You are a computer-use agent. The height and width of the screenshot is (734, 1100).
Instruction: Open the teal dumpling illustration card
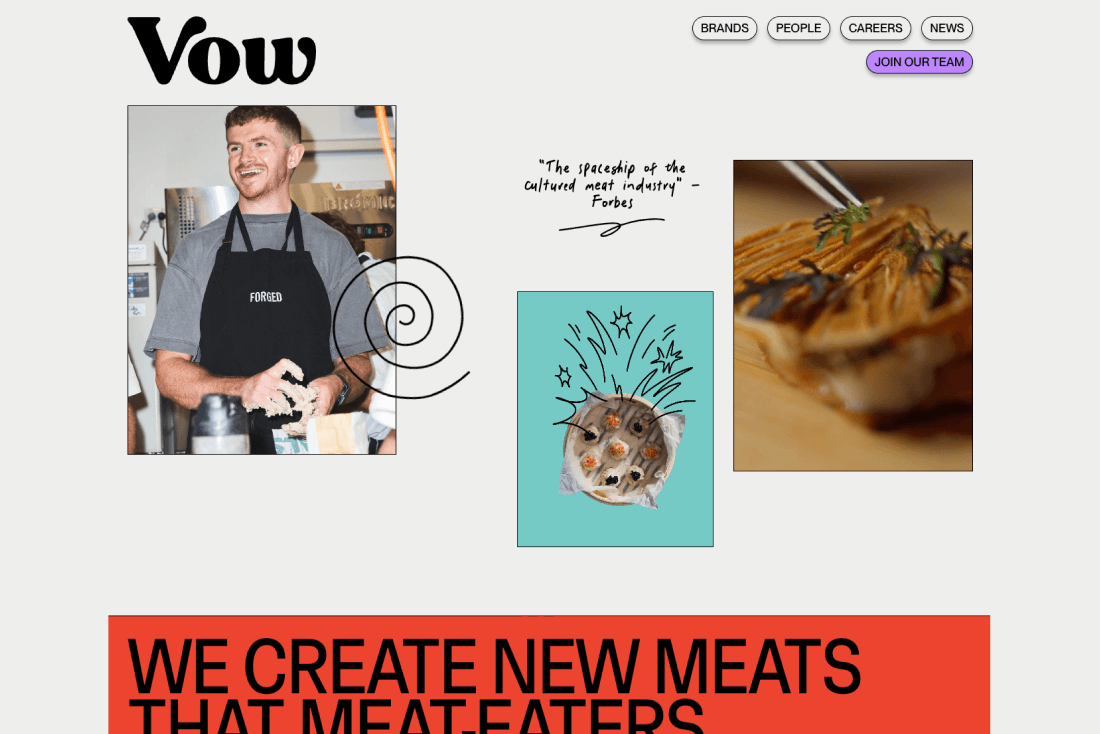615,419
